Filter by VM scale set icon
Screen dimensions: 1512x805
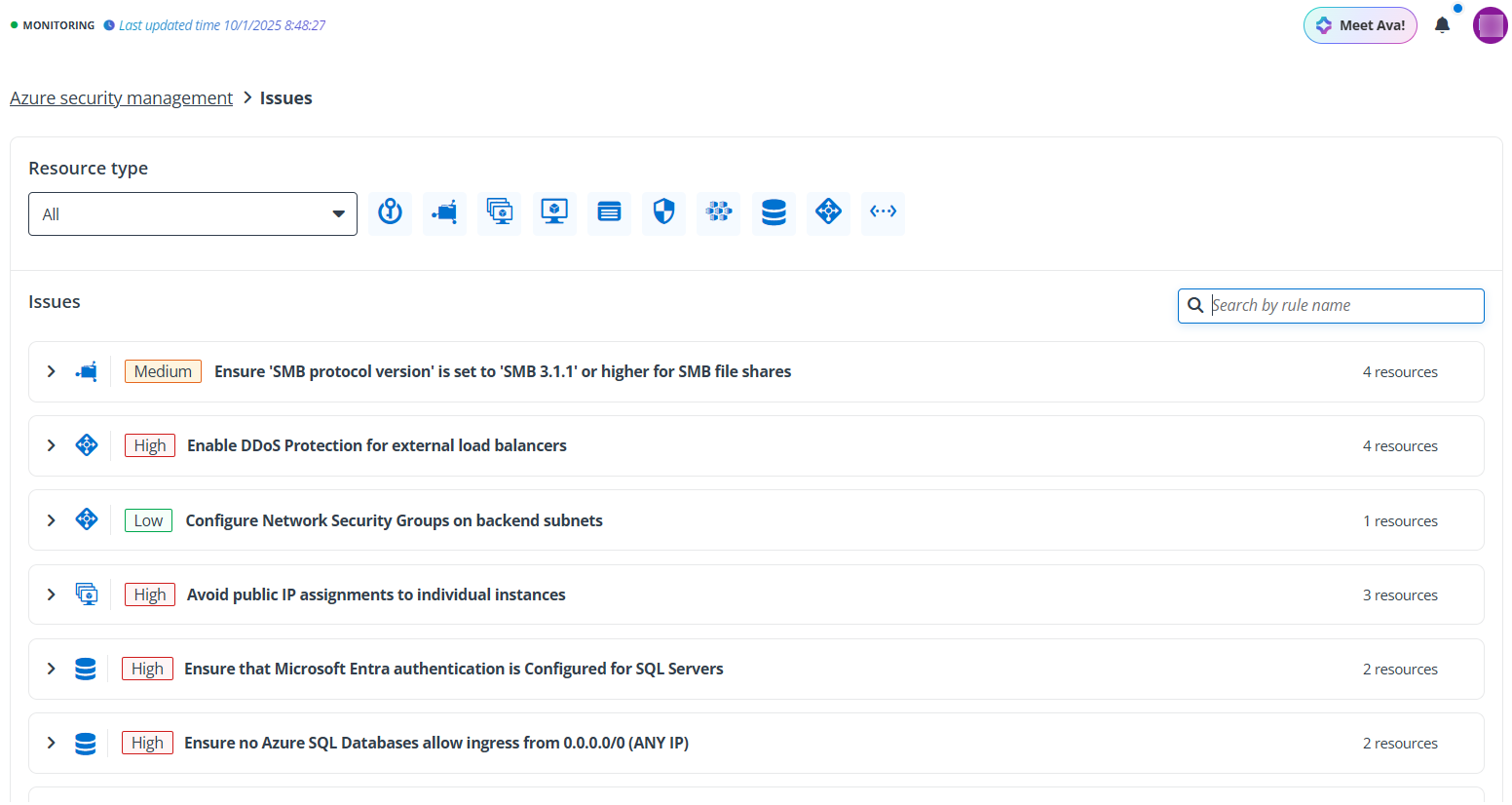[500, 212]
